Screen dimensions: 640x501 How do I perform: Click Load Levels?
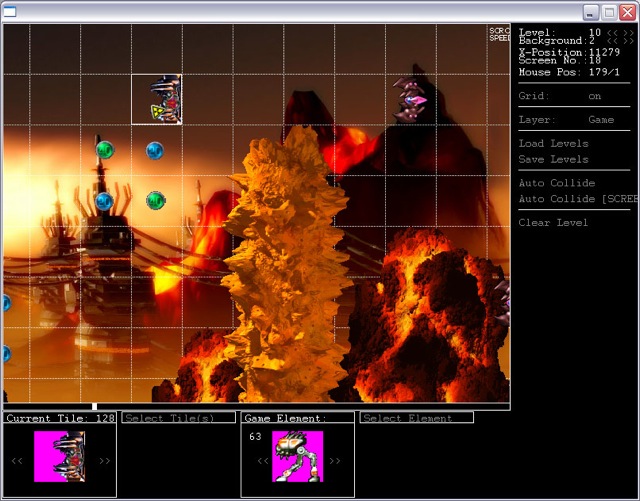pyautogui.click(x=553, y=143)
